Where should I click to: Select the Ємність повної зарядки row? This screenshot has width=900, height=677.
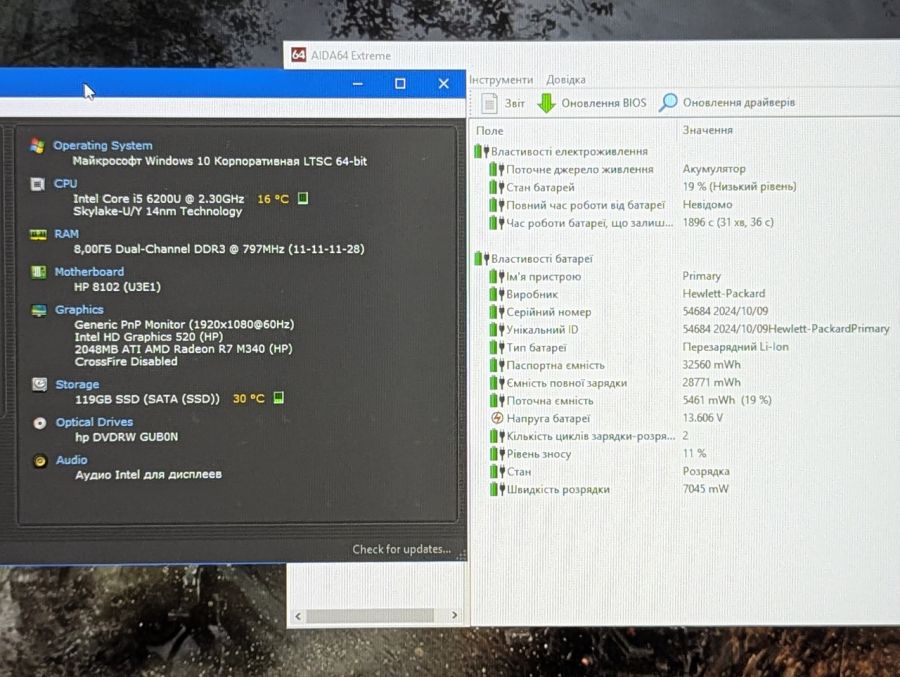pyautogui.click(x=558, y=383)
